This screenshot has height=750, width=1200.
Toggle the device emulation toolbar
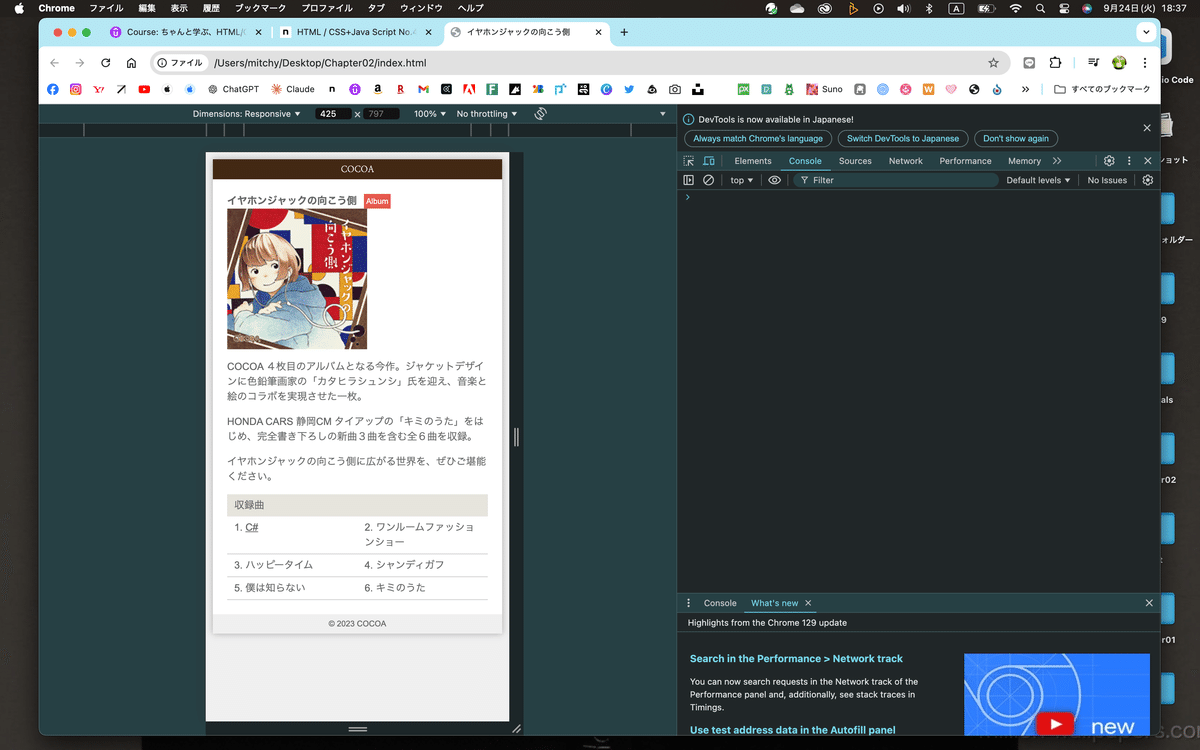point(708,160)
